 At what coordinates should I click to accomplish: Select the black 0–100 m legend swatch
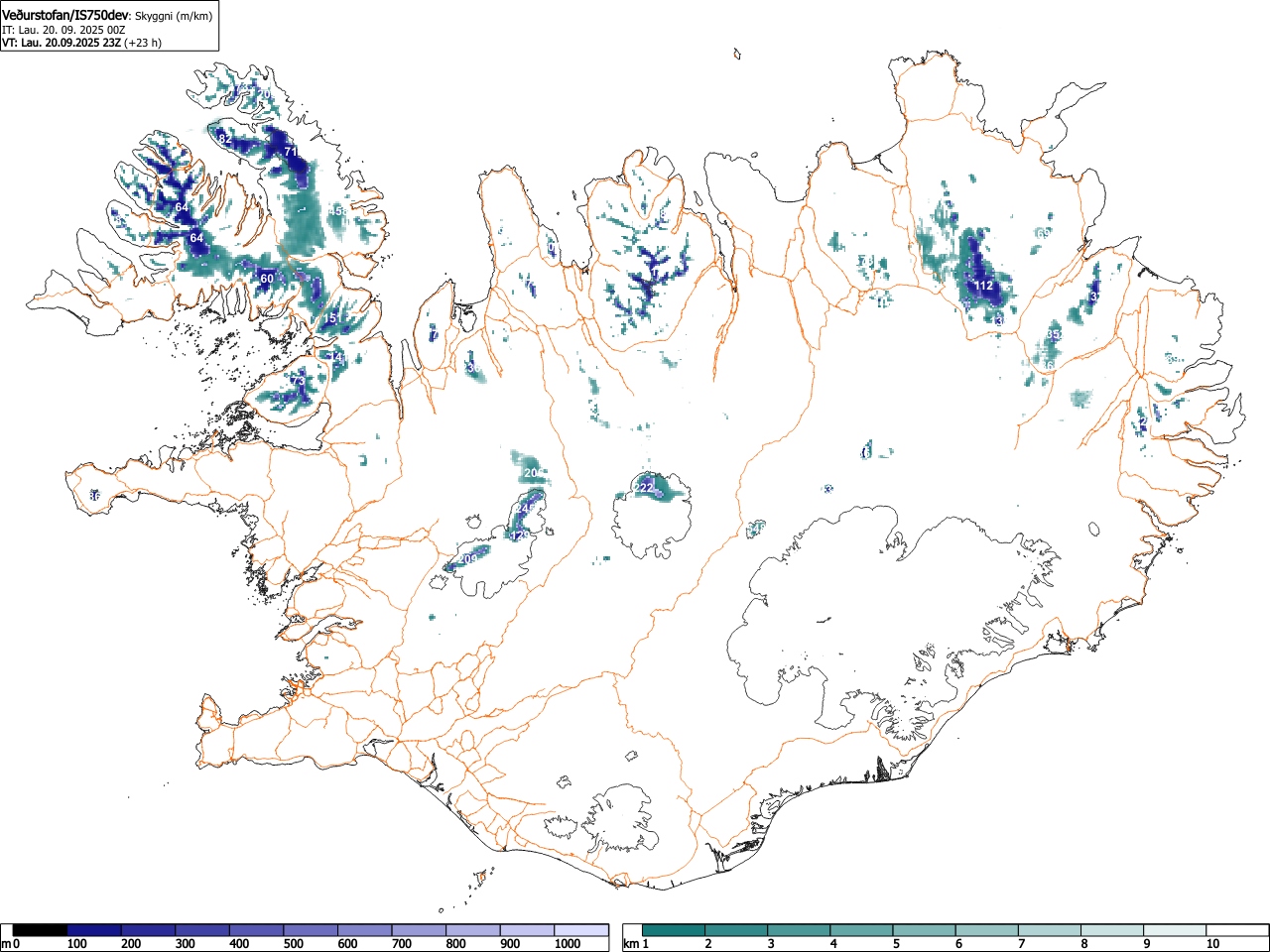click(40, 930)
